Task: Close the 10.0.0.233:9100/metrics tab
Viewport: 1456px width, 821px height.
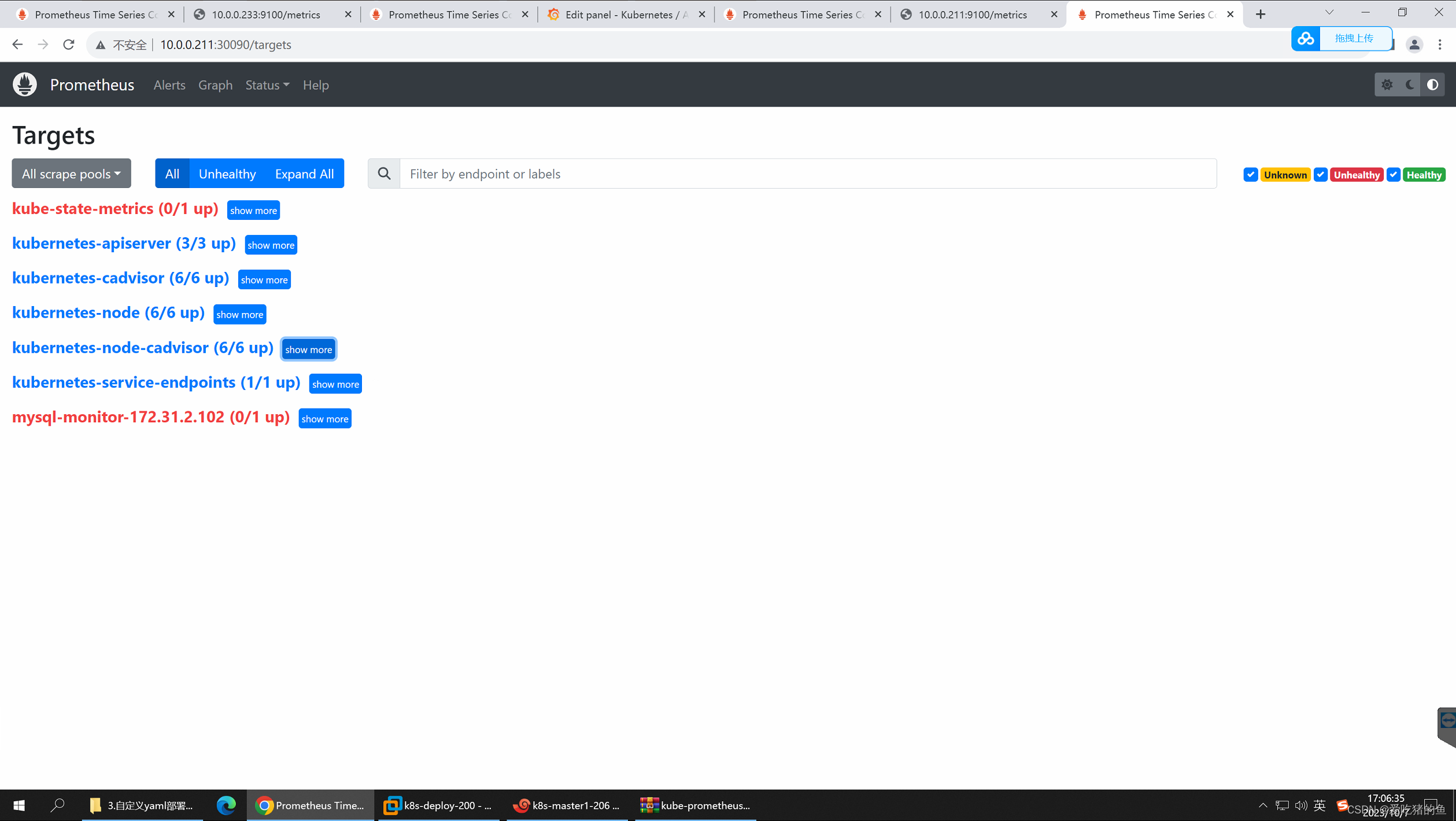Action: click(348, 14)
